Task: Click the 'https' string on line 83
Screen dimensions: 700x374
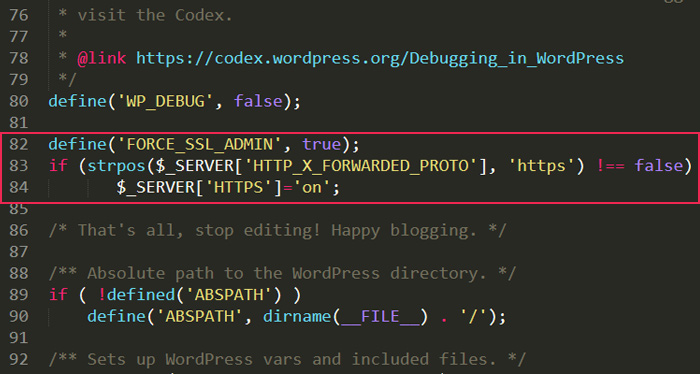Action: 541,166
